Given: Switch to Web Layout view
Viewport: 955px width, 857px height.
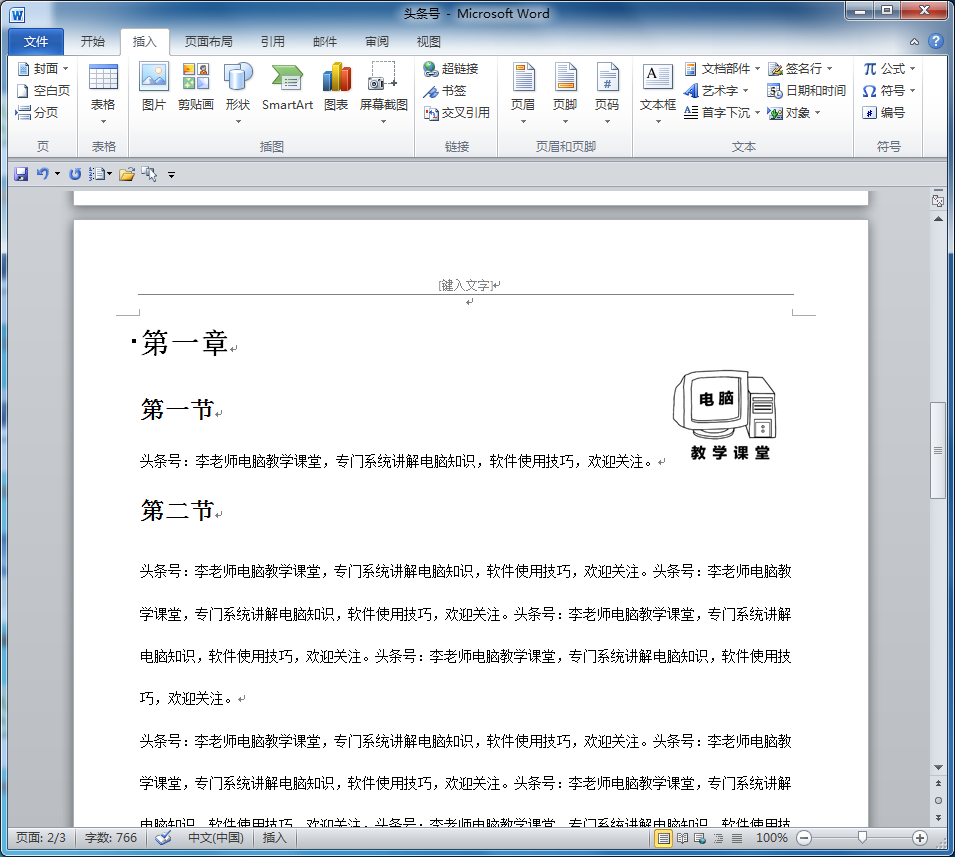Looking at the screenshot, I should click(700, 838).
